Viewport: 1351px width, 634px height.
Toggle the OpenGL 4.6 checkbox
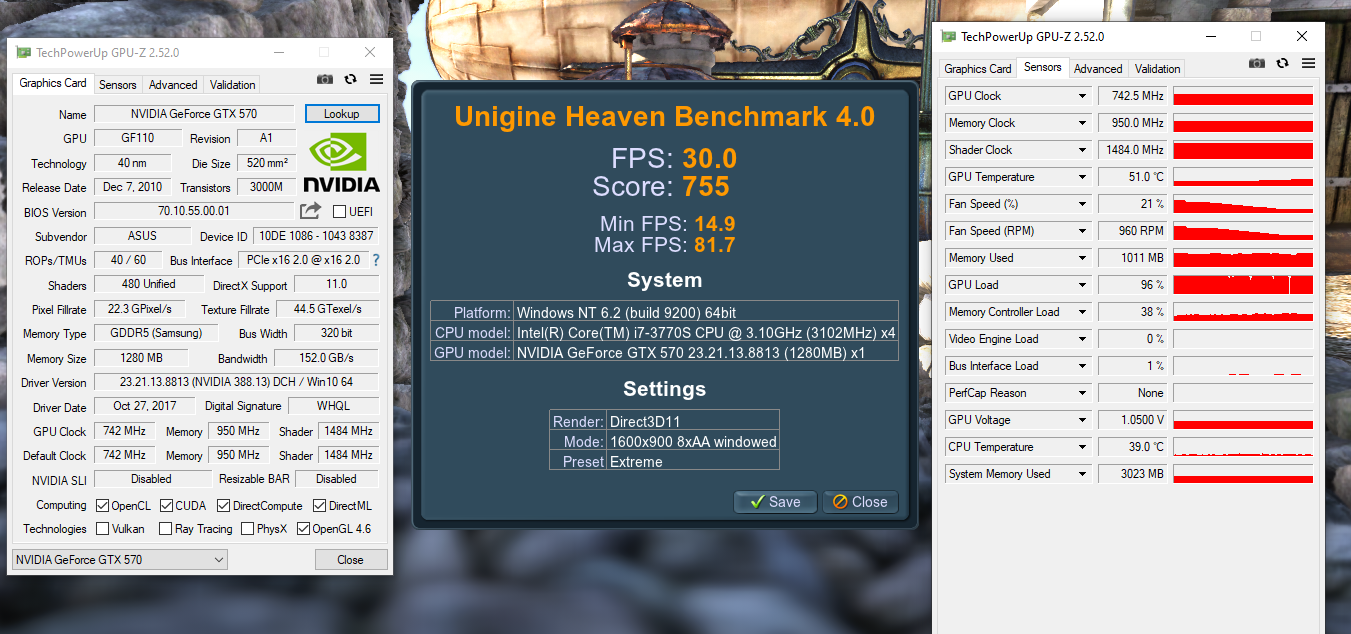(x=303, y=529)
